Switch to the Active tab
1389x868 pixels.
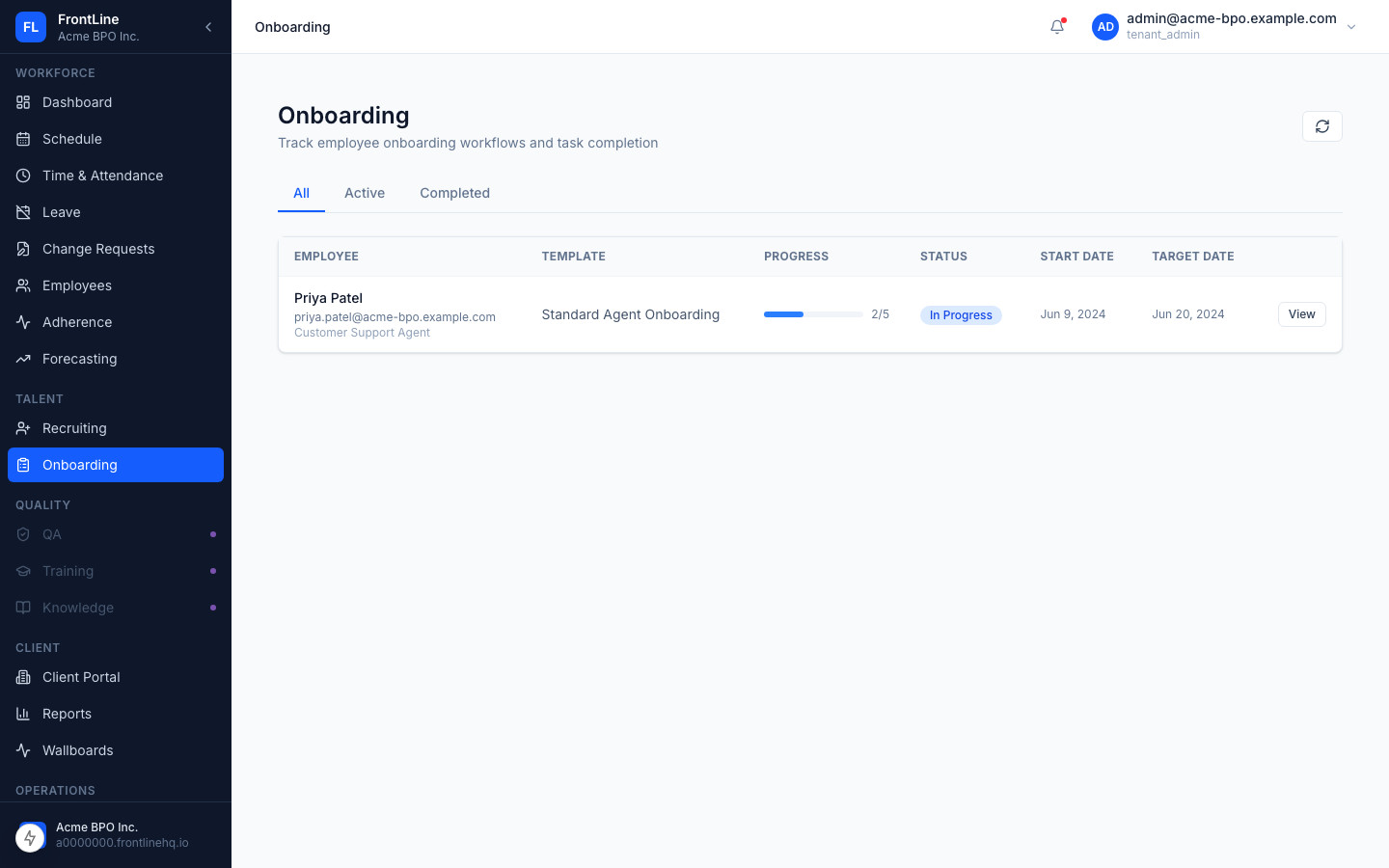point(365,193)
